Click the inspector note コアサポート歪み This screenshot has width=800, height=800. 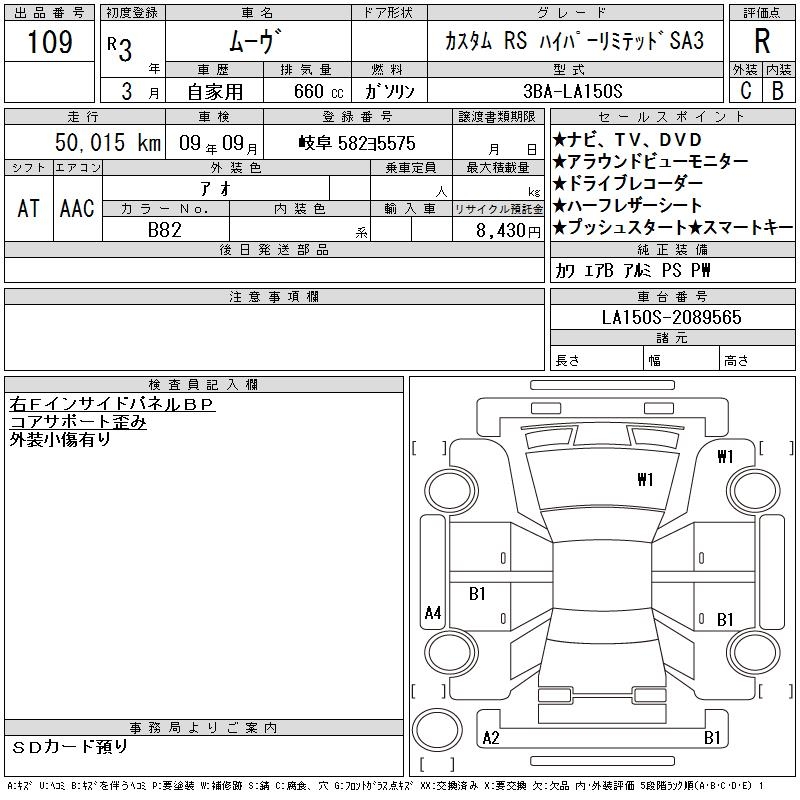pos(78,422)
